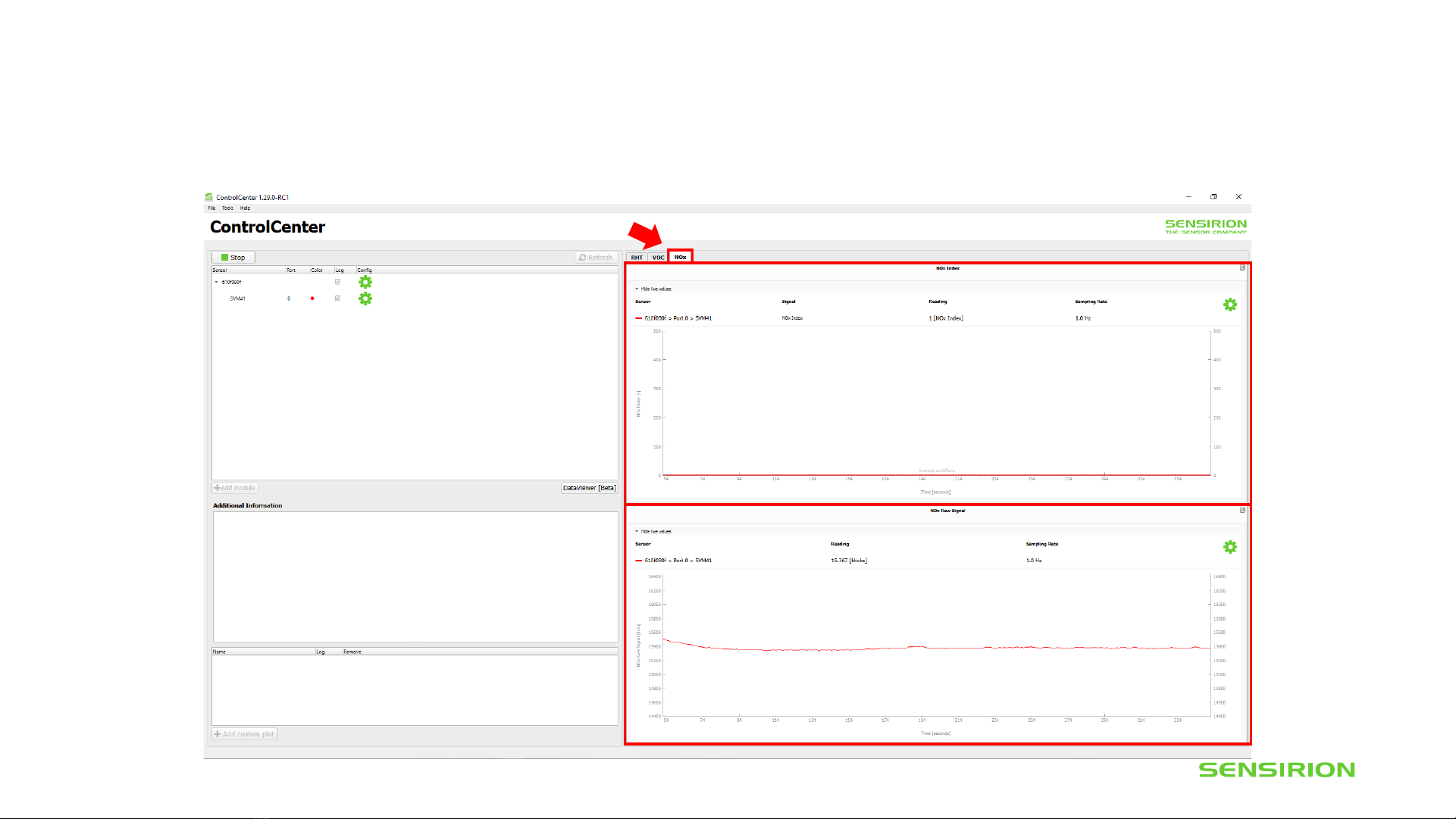Click the Add Module plus icon

[218, 488]
